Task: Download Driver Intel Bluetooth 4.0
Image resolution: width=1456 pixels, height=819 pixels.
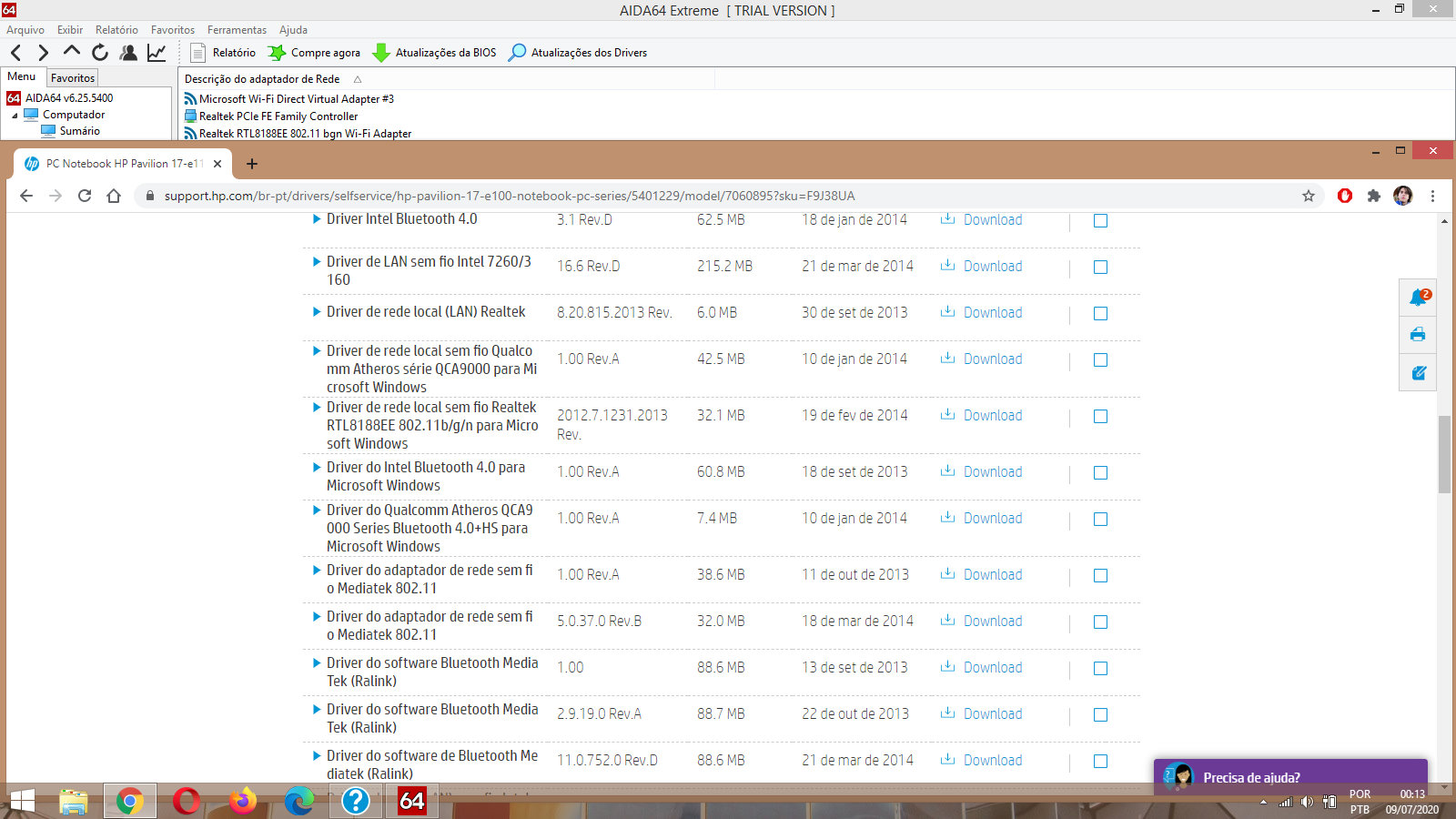Action: [981, 220]
